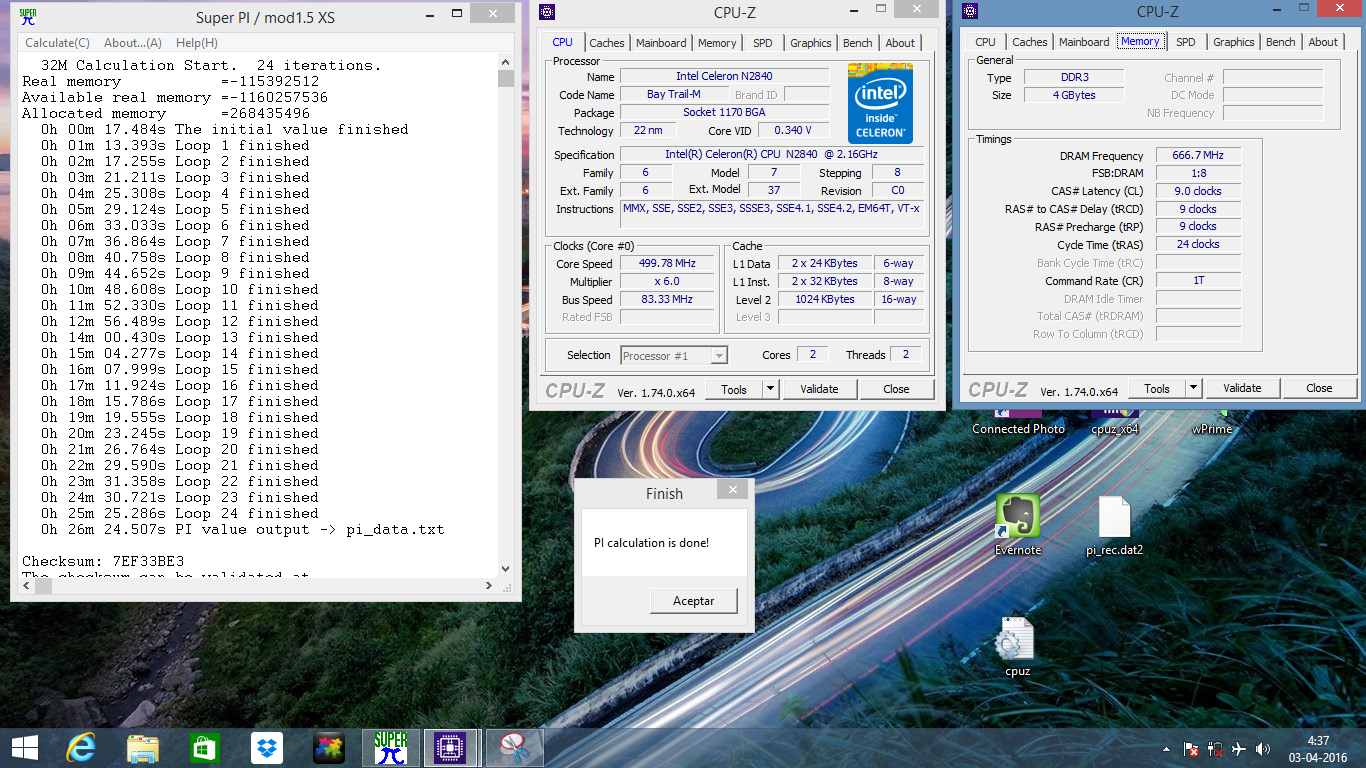Open the Calculate(C) menu in Super PI

pyautogui.click(x=57, y=43)
